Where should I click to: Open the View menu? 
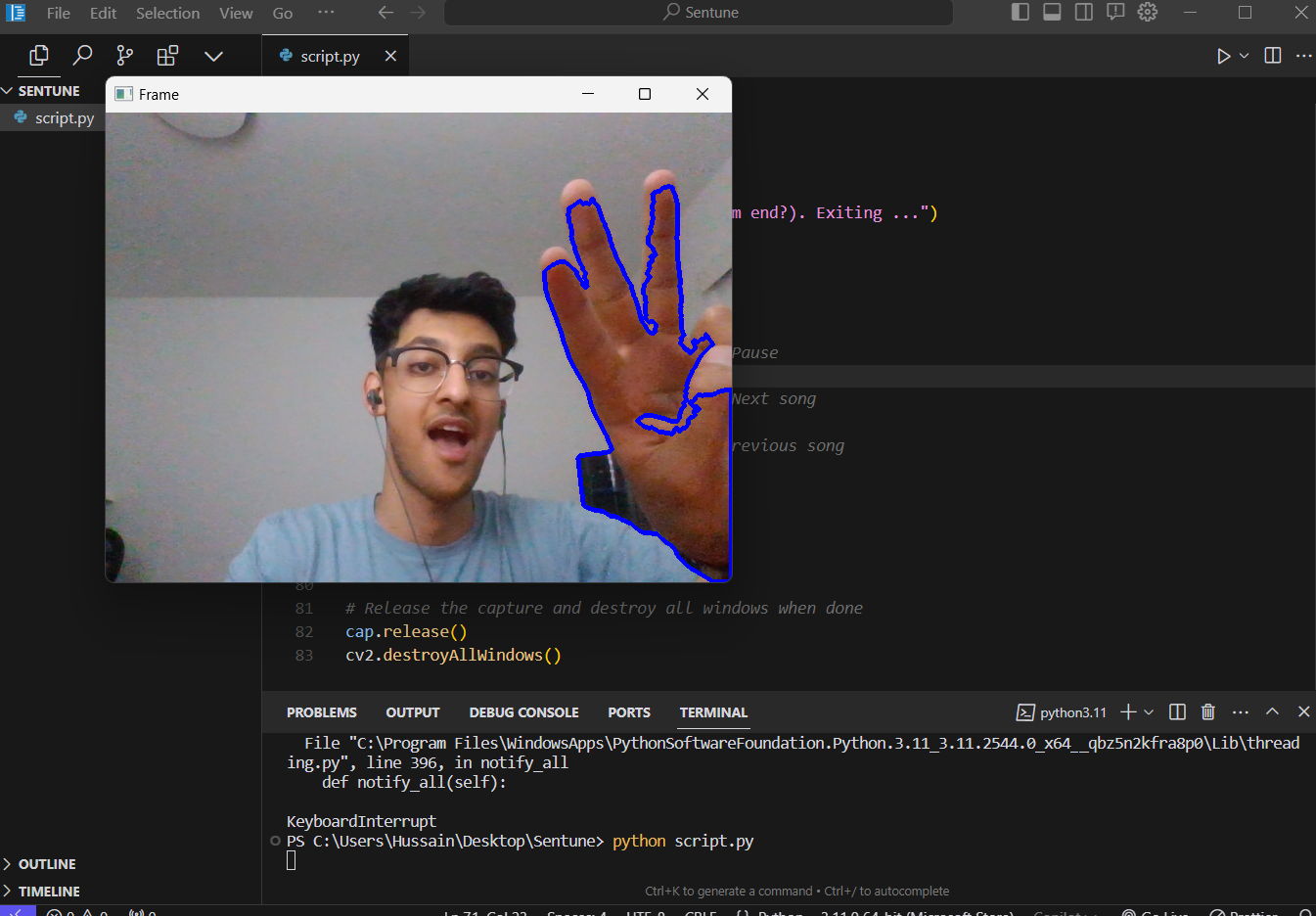[236, 13]
